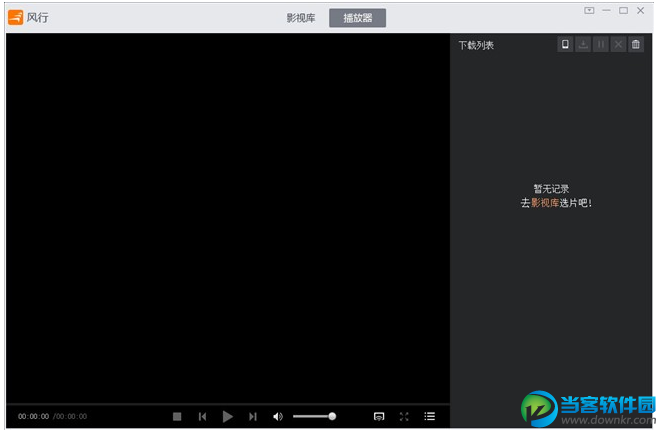This screenshot has width=657, height=434.
Task: Click the volume slider handle
Action: [332, 416]
